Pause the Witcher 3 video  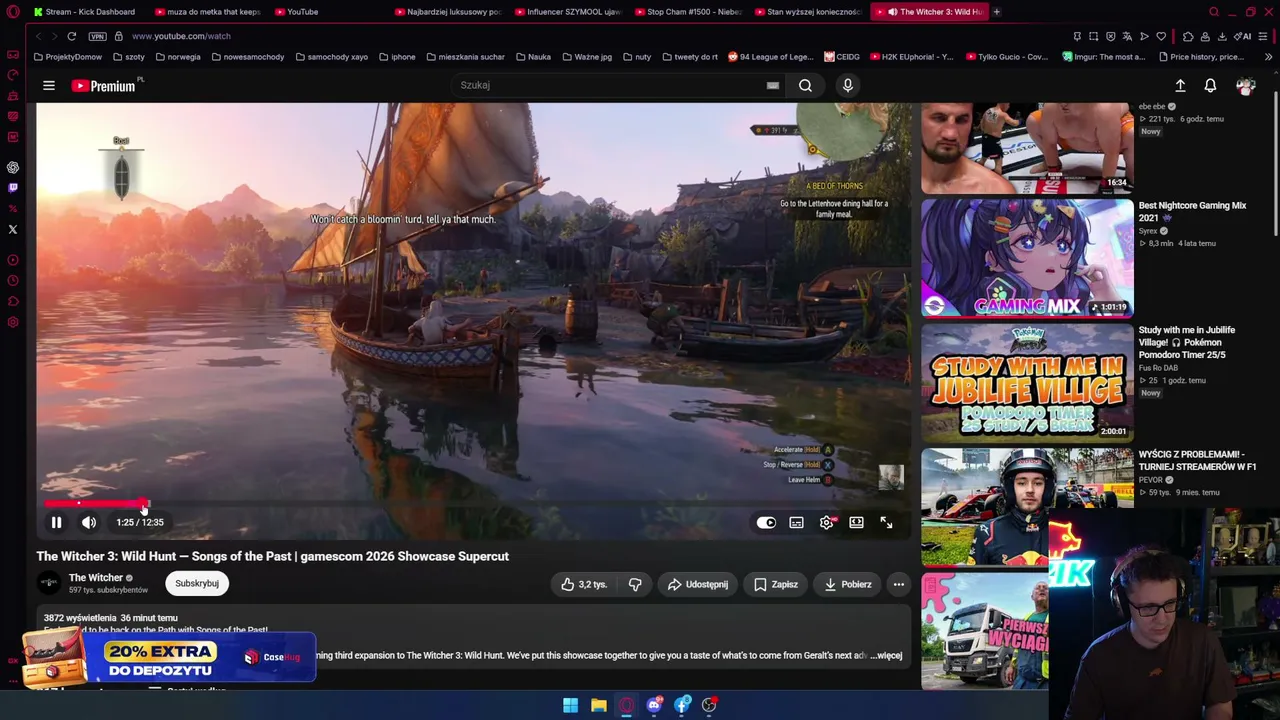tap(57, 522)
